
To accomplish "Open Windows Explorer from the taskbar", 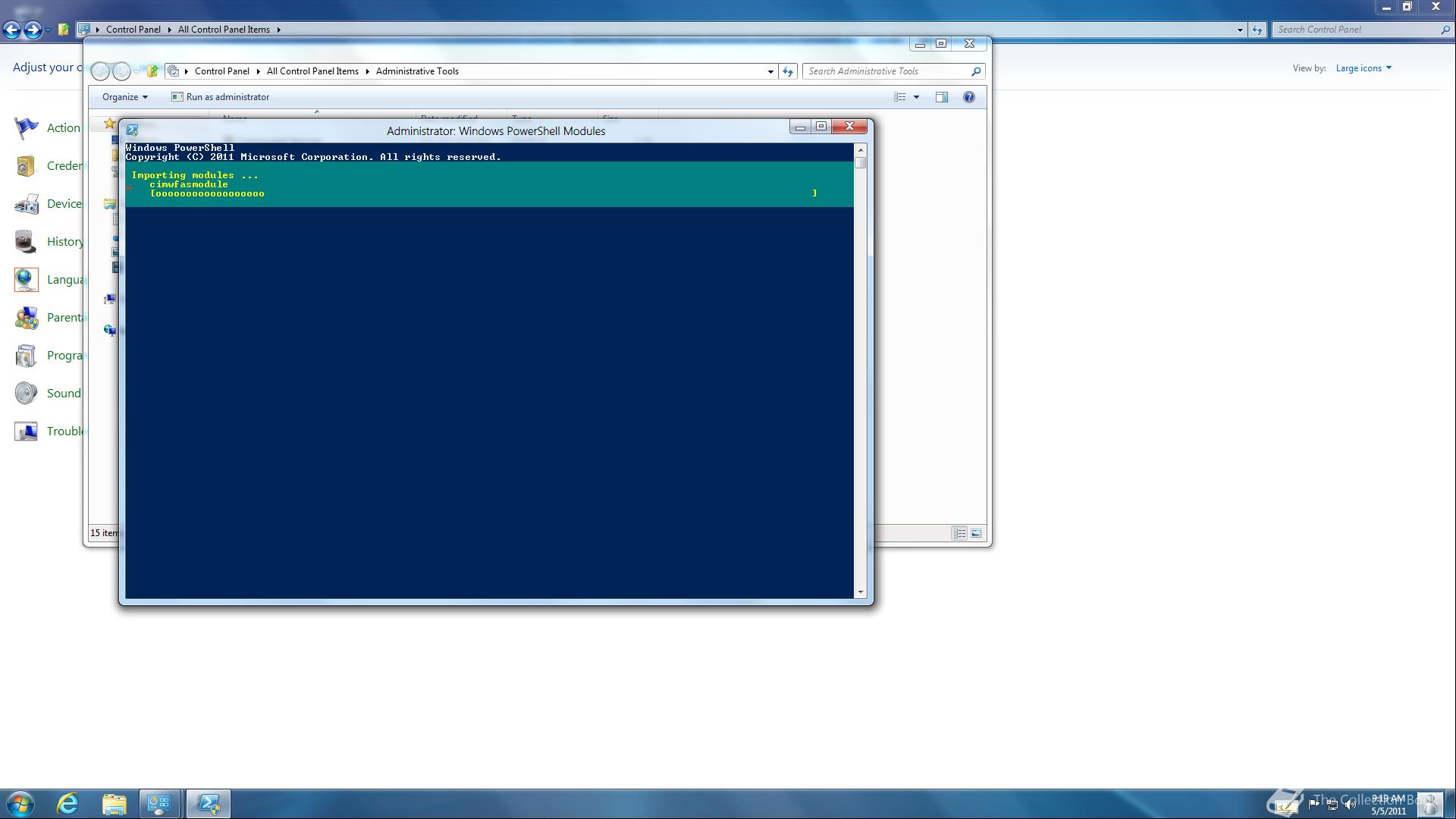I will [114, 804].
